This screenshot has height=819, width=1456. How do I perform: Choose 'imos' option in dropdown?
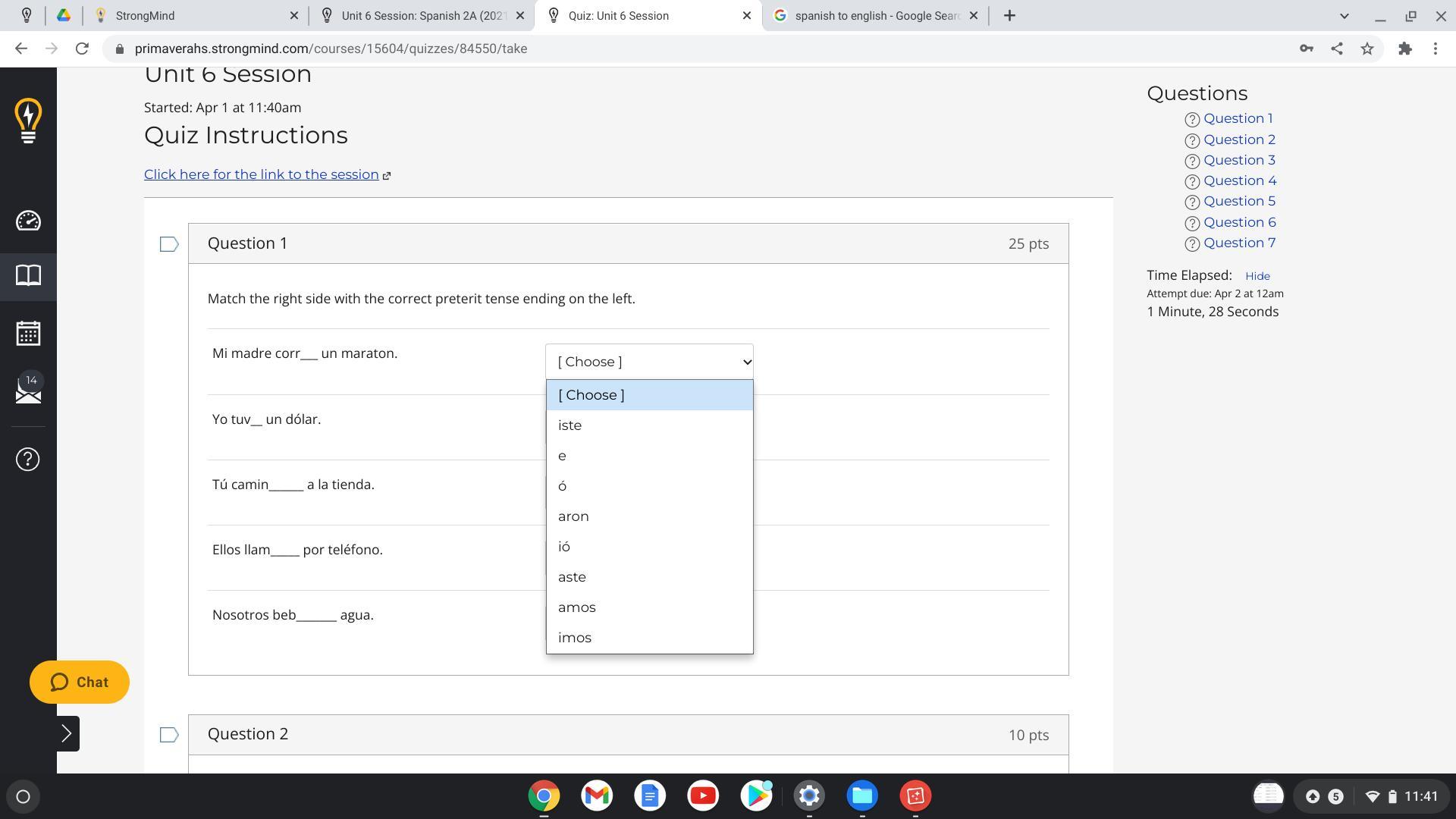(575, 638)
